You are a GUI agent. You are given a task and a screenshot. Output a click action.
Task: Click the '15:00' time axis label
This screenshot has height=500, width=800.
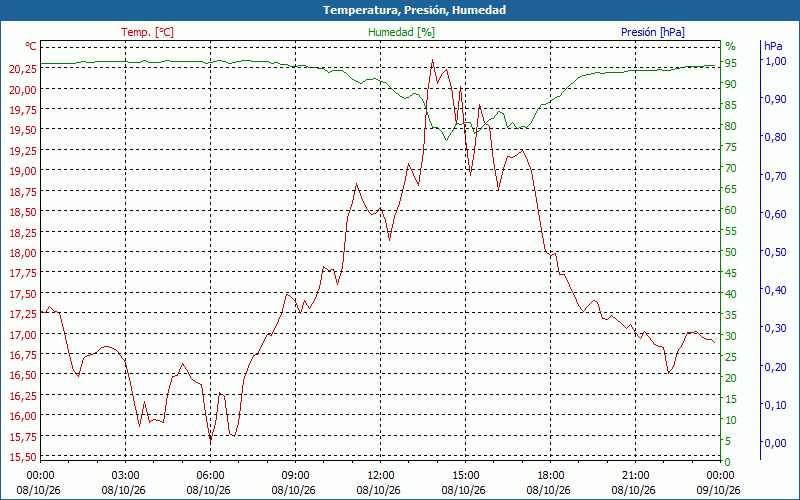point(465,476)
